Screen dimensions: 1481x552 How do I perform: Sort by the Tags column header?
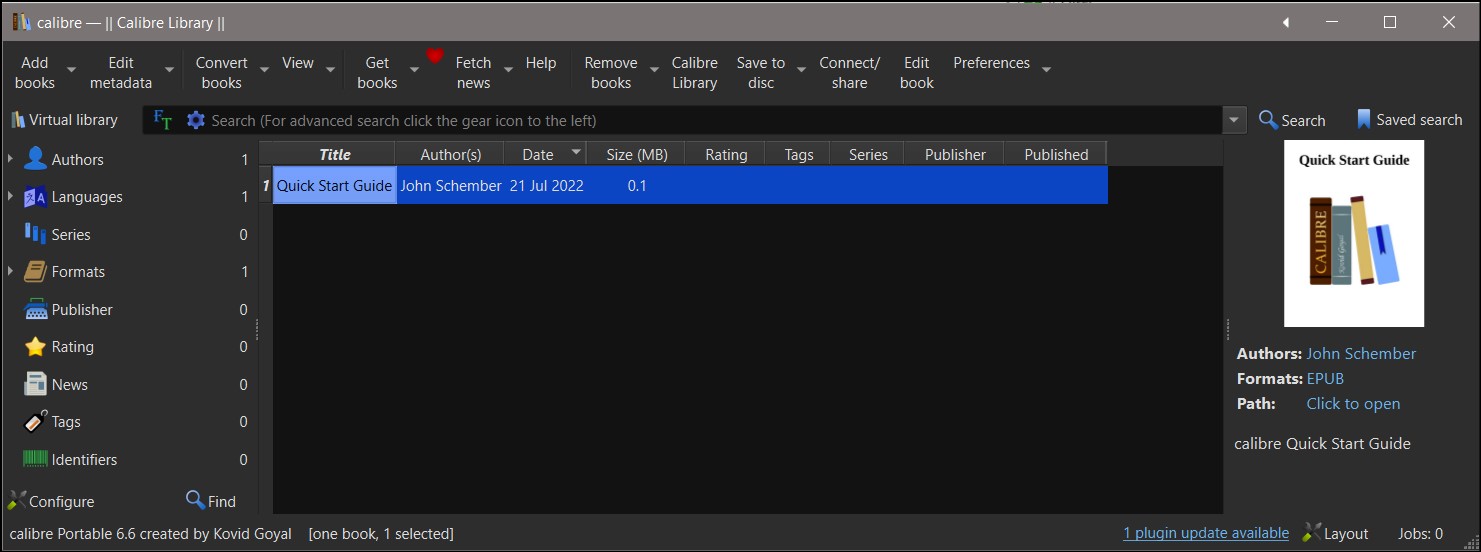799,154
